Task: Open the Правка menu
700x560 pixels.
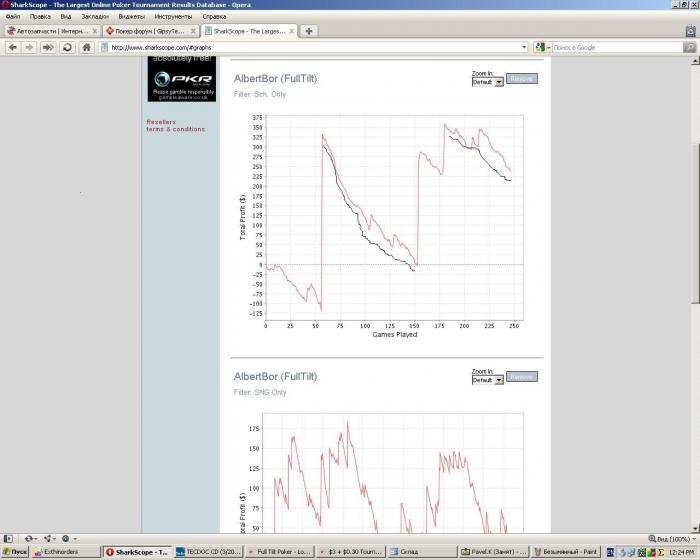Action: tap(40, 17)
